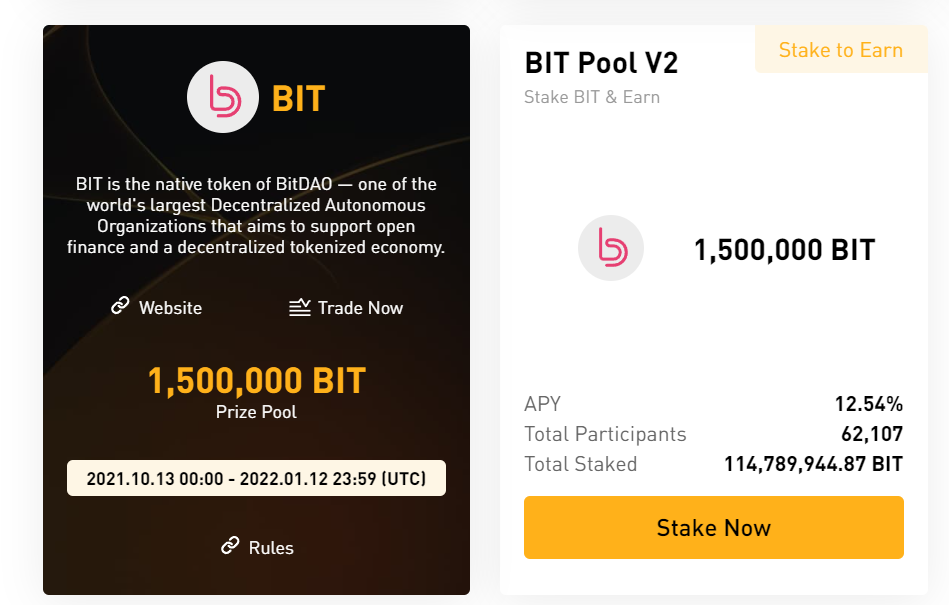This screenshot has width=949, height=605.
Task: Open the Trade Now link text
Action: [360, 308]
